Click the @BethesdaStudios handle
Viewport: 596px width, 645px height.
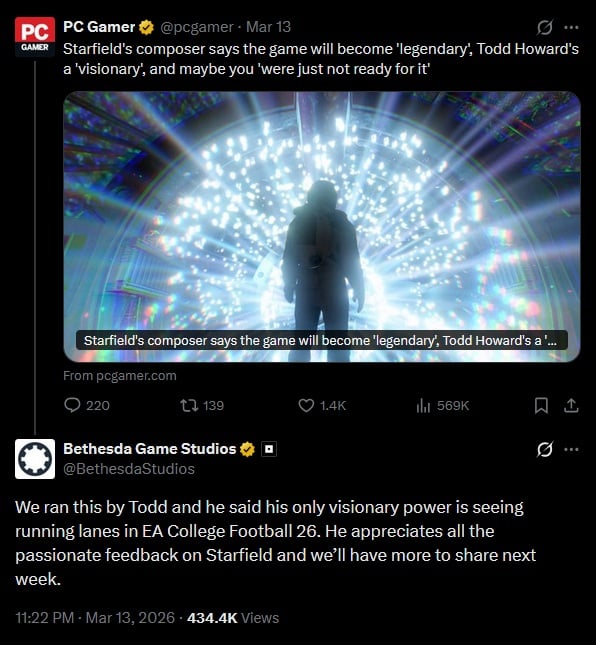(x=129, y=469)
